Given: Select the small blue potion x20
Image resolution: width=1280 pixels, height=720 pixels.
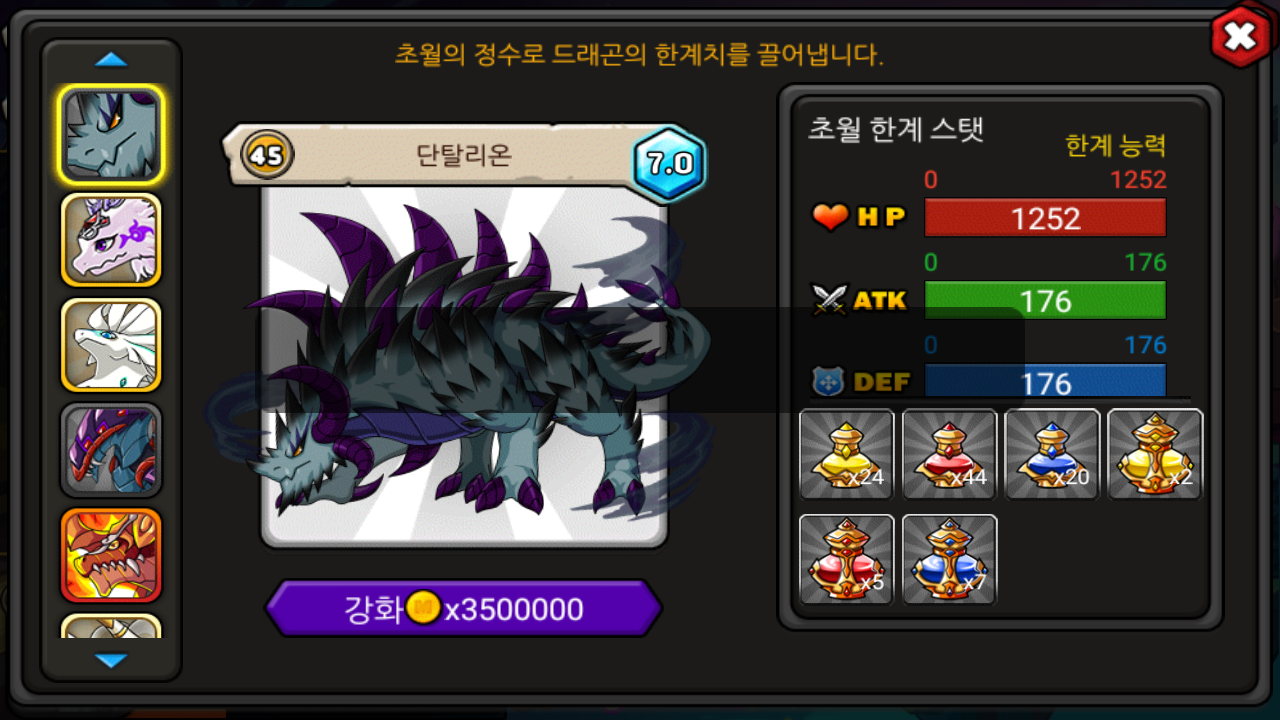Looking at the screenshot, I should (x=1052, y=454).
